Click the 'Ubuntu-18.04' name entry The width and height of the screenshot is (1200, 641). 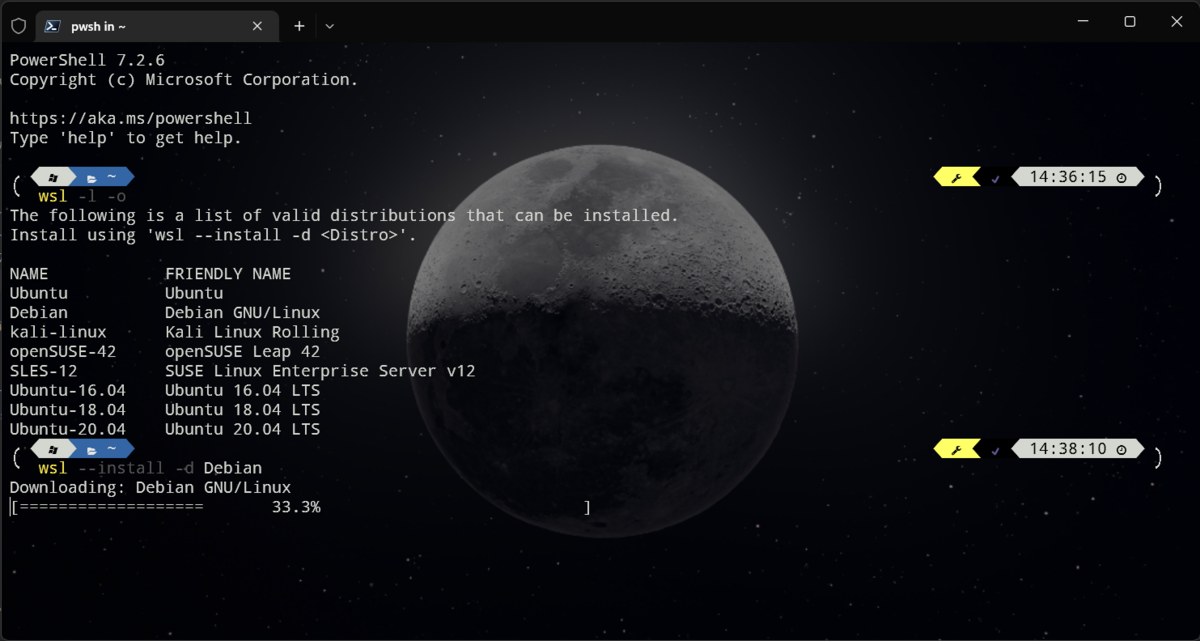coord(68,410)
